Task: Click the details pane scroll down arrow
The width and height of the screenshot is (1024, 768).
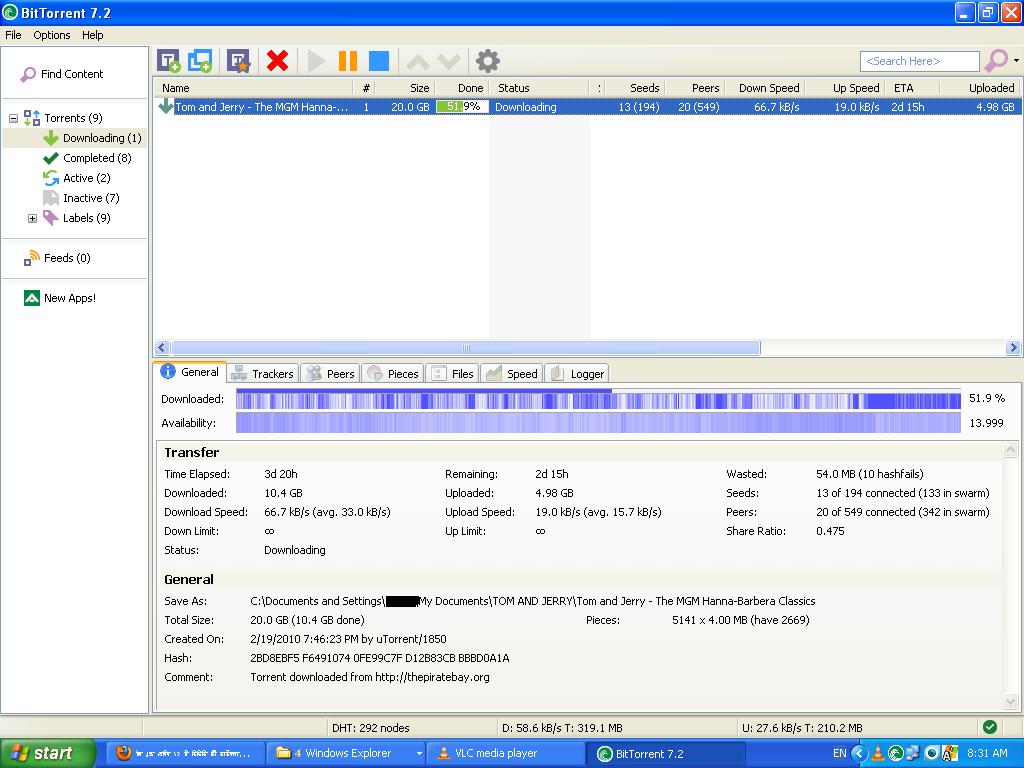Action: (1010, 702)
